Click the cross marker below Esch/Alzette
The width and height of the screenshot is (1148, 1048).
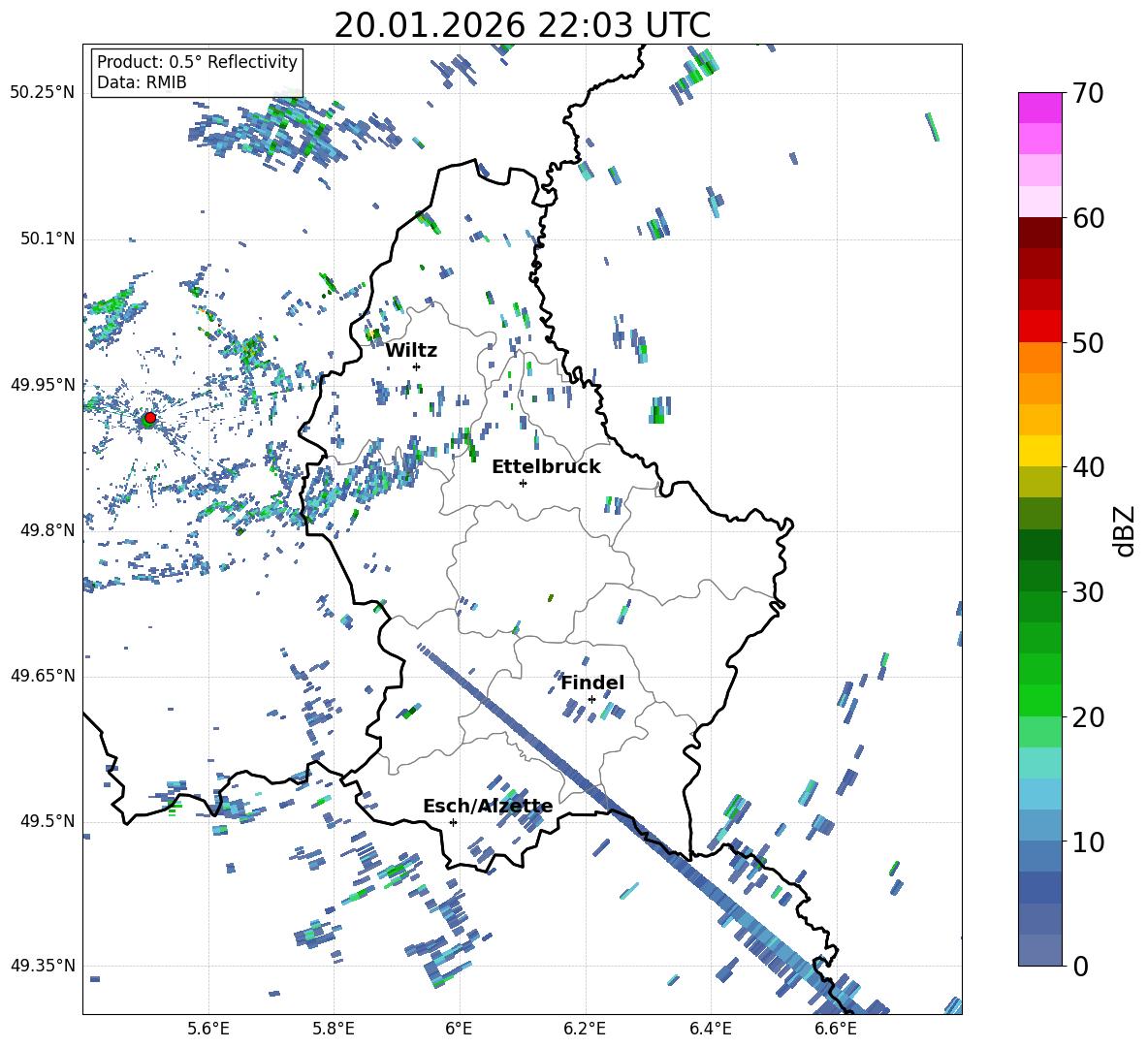(x=453, y=822)
